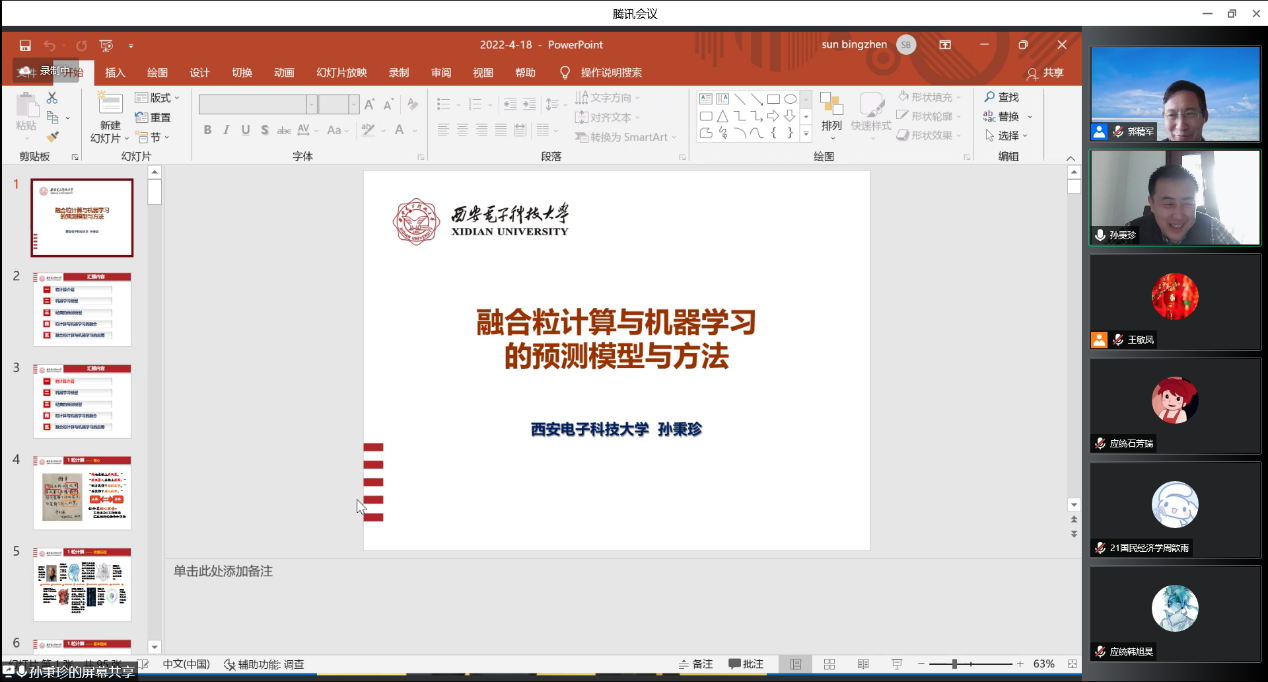
Task: Open the Slide Show (幻灯片放映) tab
Action: [x=342, y=73]
